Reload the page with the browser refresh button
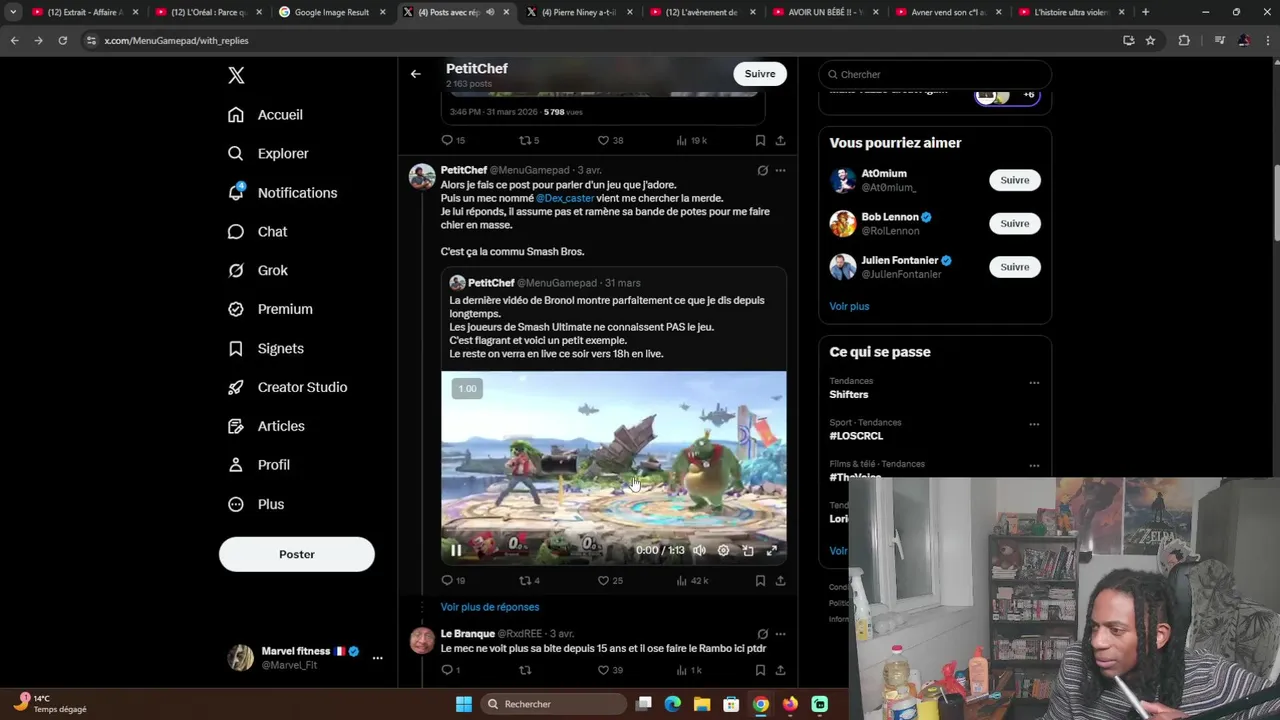1280x720 pixels. point(62,40)
